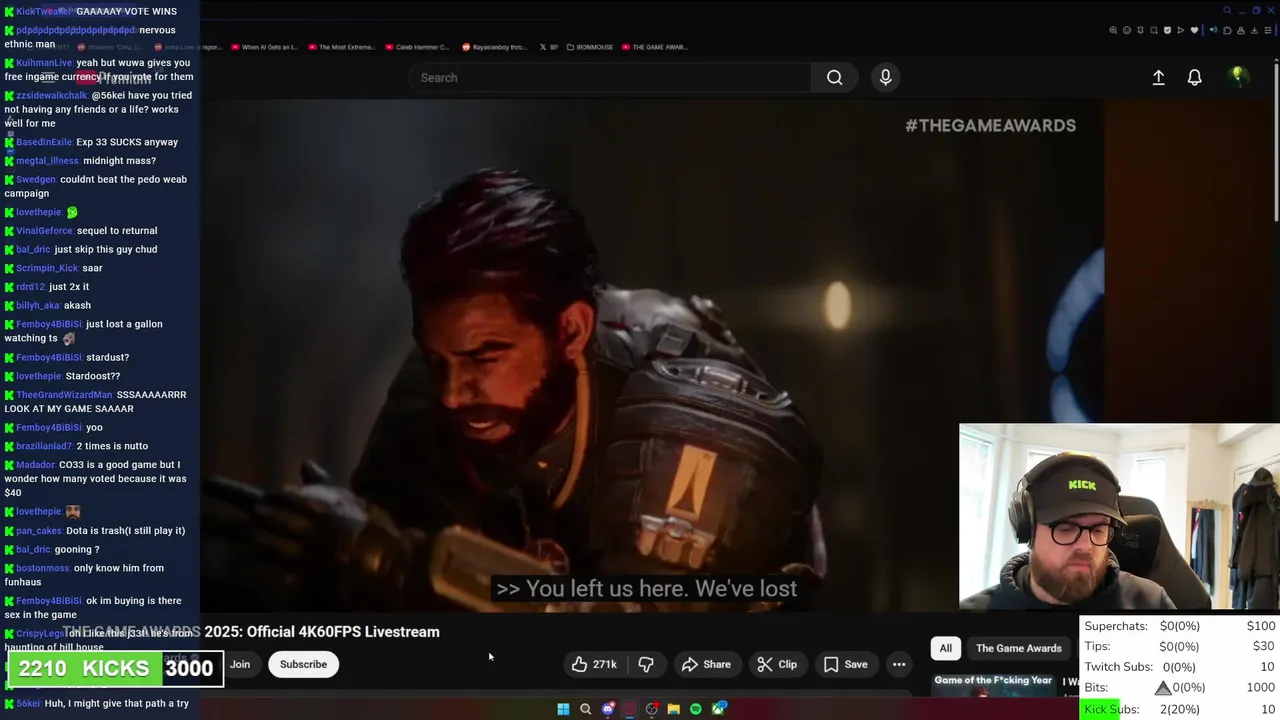The height and width of the screenshot is (720, 1280).
Task: Open the Discord icon on the taskbar
Action: (x=608, y=709)
